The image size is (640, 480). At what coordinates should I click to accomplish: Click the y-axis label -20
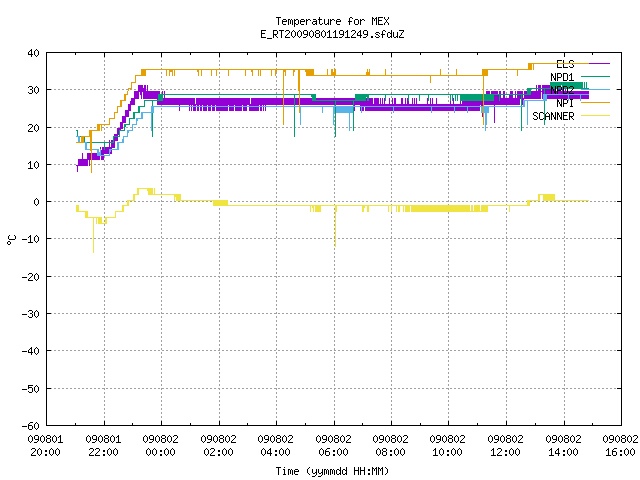(31, 277)
